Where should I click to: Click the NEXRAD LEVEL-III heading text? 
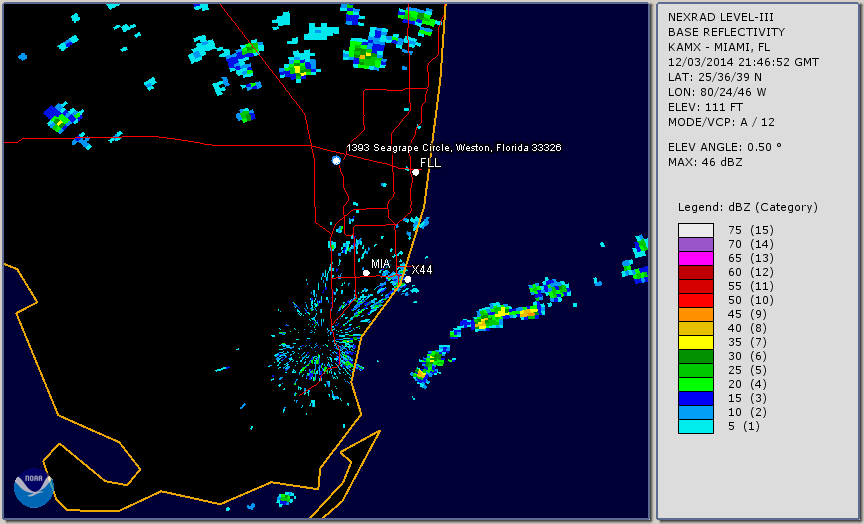tap(722, 18)
